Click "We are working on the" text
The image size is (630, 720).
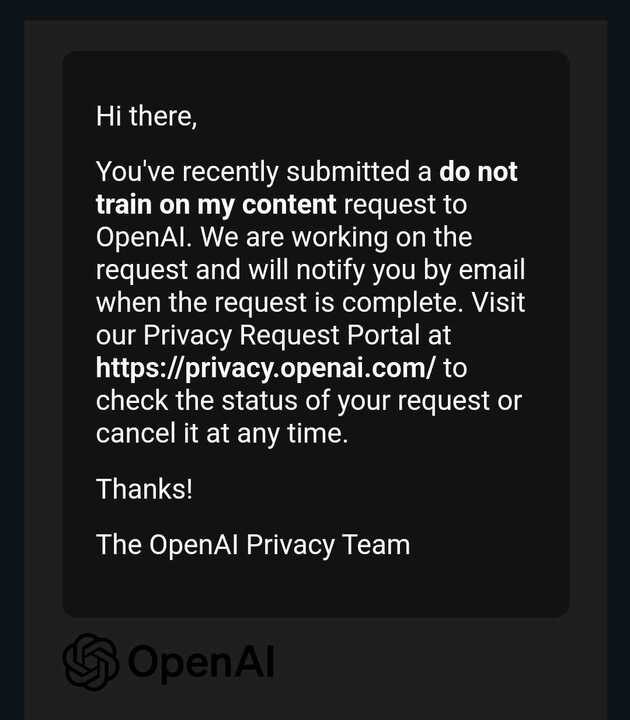pyautogui.click(x=336, y=237)
